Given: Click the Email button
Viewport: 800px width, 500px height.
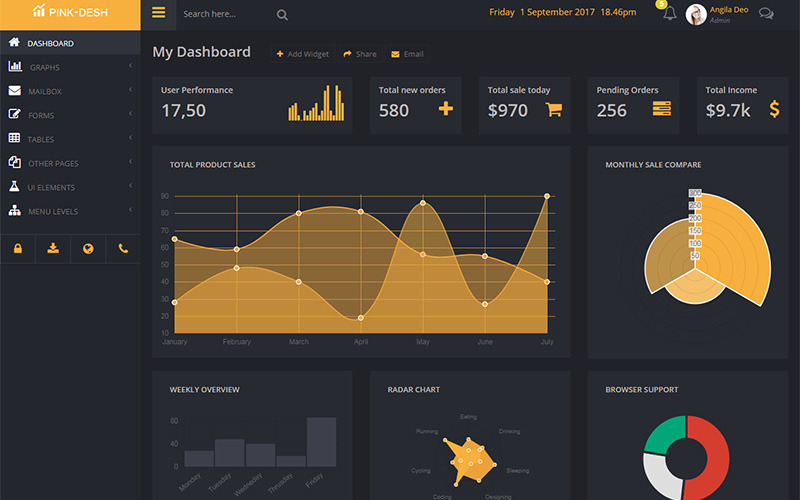Looking at the screenshot, I should pos(407,54).
